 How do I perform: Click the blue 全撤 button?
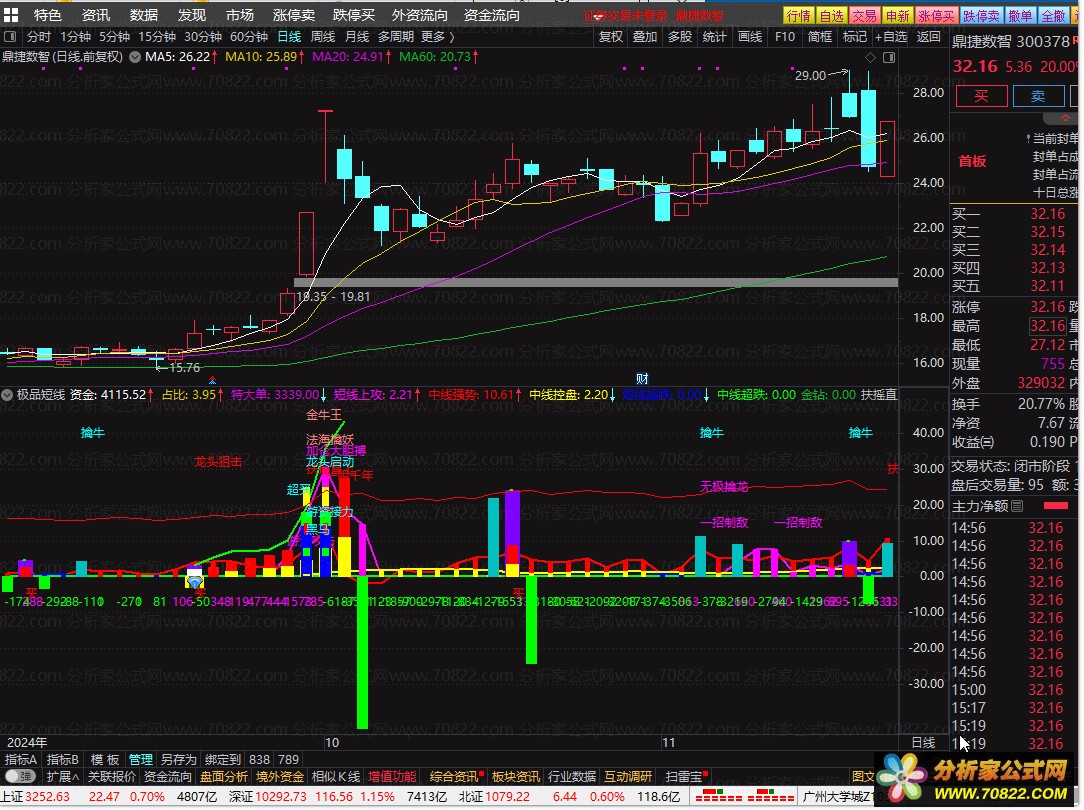click(1054, 15)
